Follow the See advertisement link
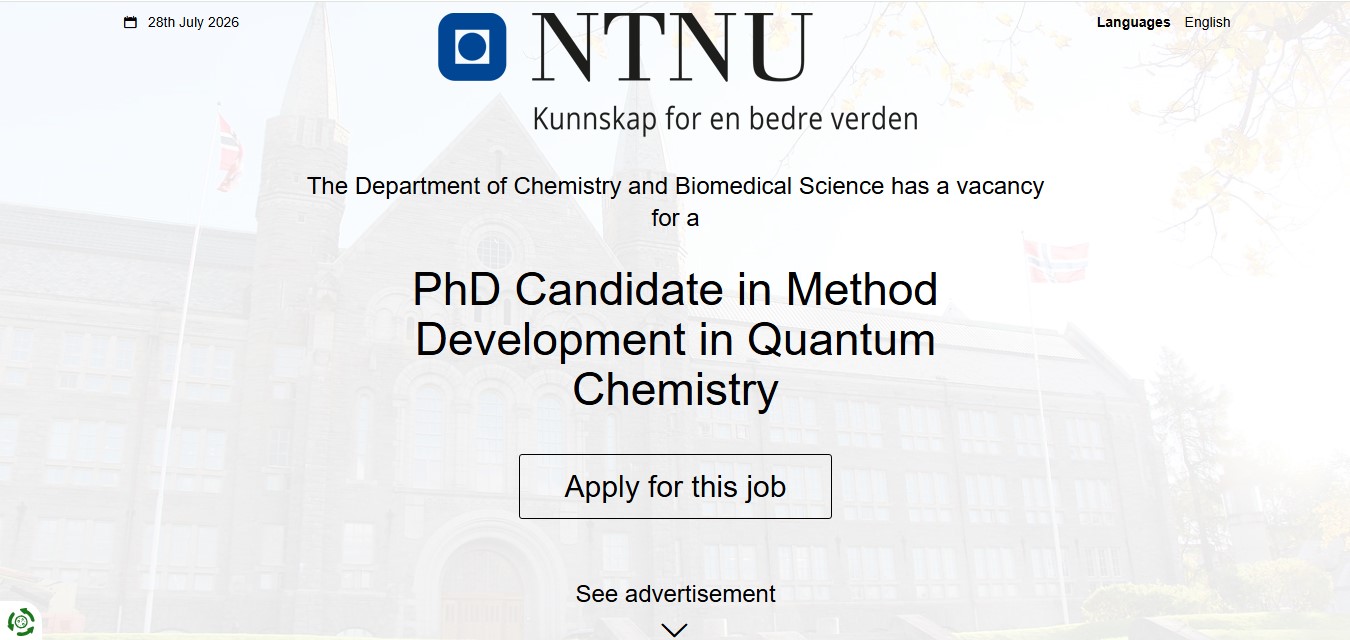 click(675, 594)
